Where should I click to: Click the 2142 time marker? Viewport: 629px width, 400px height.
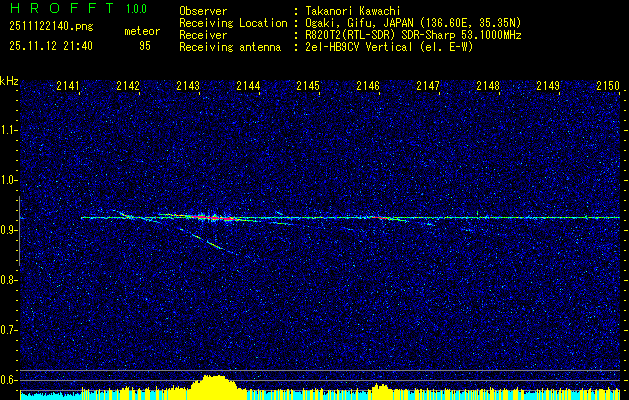pyautogui.click(x=128, y=85)
